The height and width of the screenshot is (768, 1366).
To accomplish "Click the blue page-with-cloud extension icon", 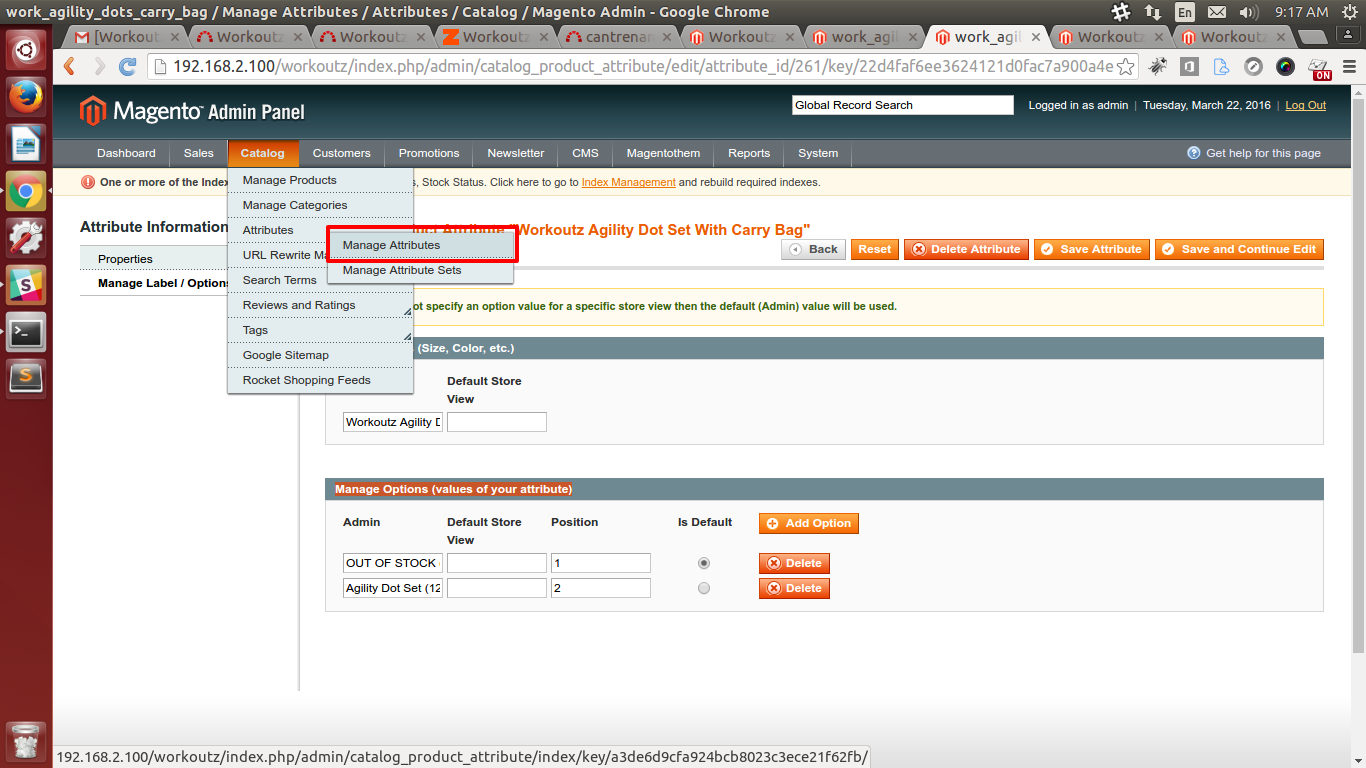I will click(x=1221, y=67).
